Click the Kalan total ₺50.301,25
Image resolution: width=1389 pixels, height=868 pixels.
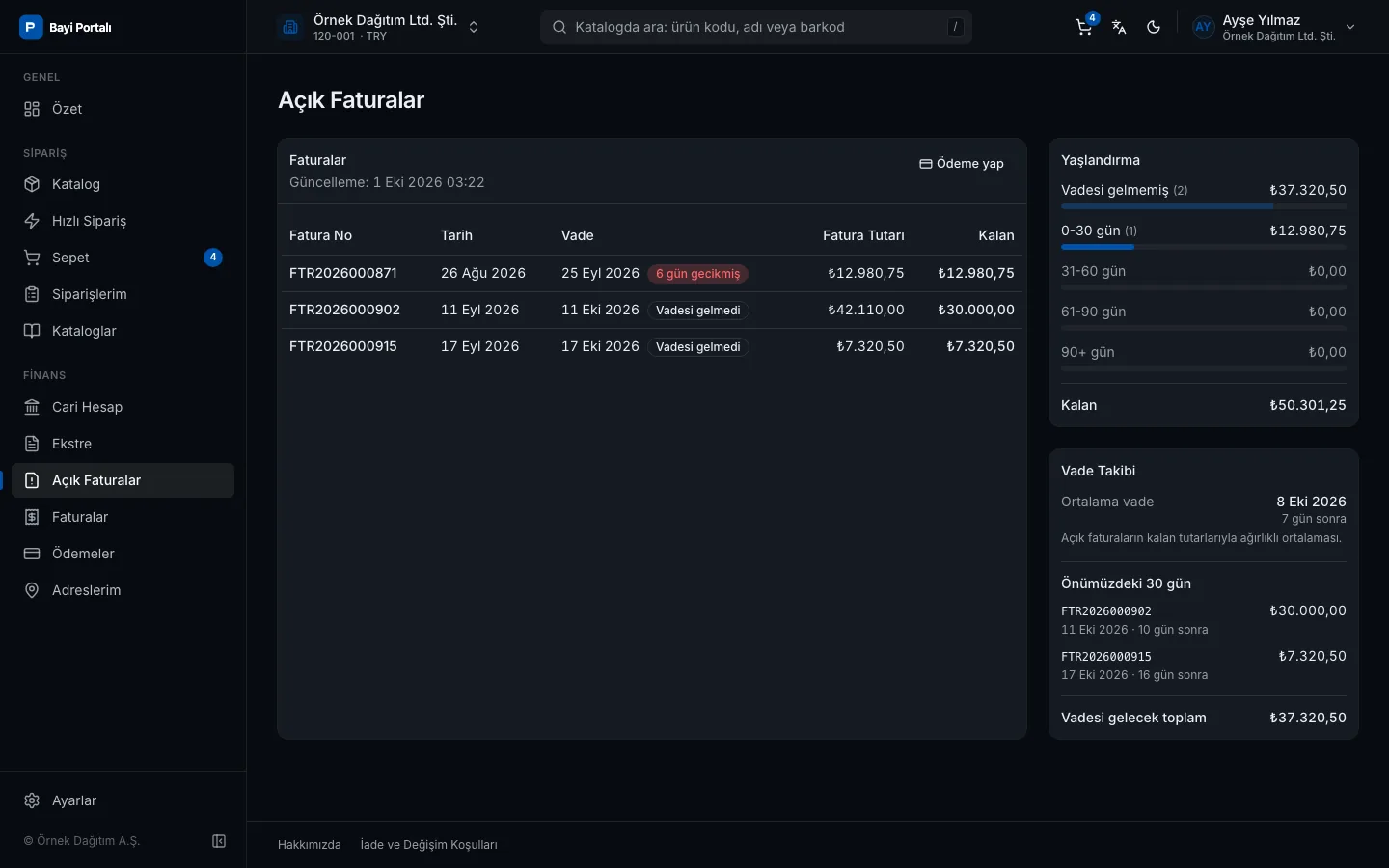[x=1308, y=405]
